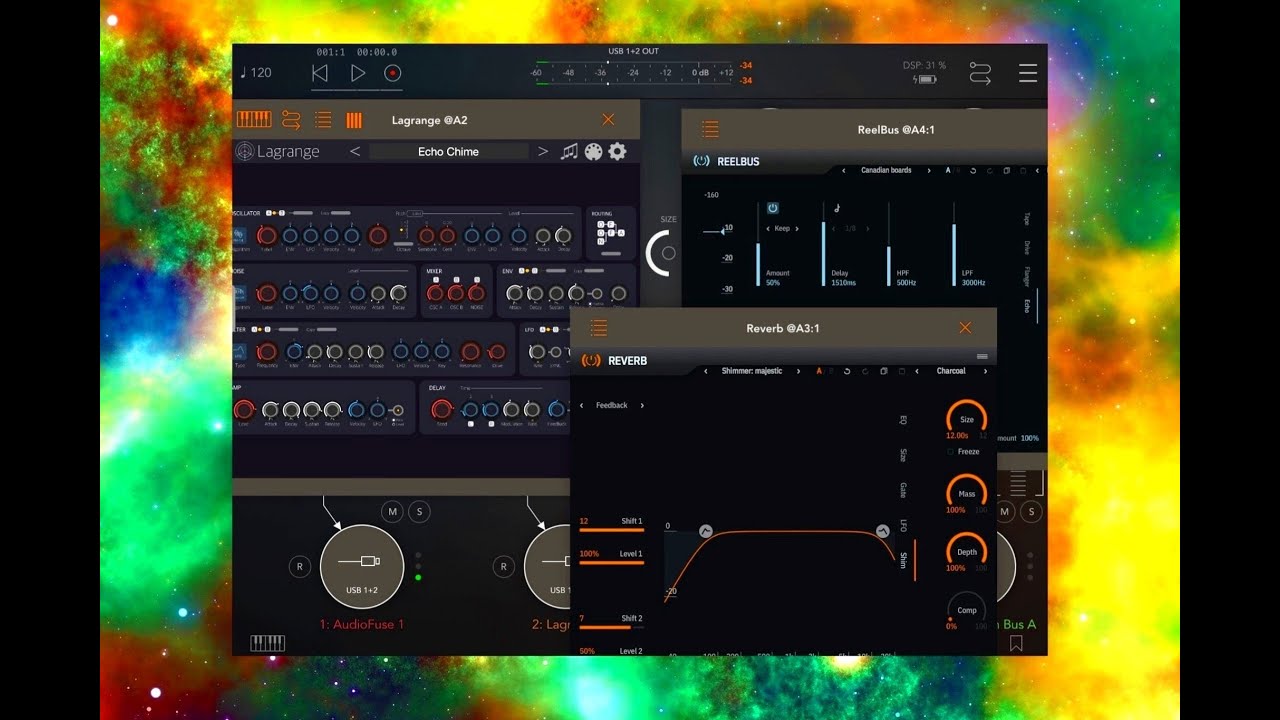
Task: Arm recording with the red record button
Action: tap(393, 73)
